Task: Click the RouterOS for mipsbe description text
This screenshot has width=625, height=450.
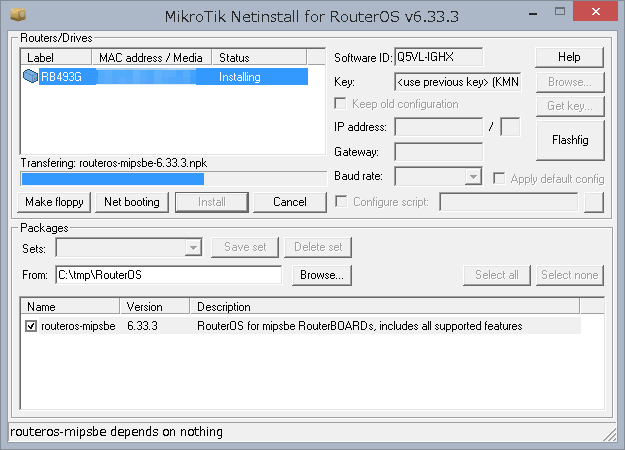Action: tap(360, 326)
